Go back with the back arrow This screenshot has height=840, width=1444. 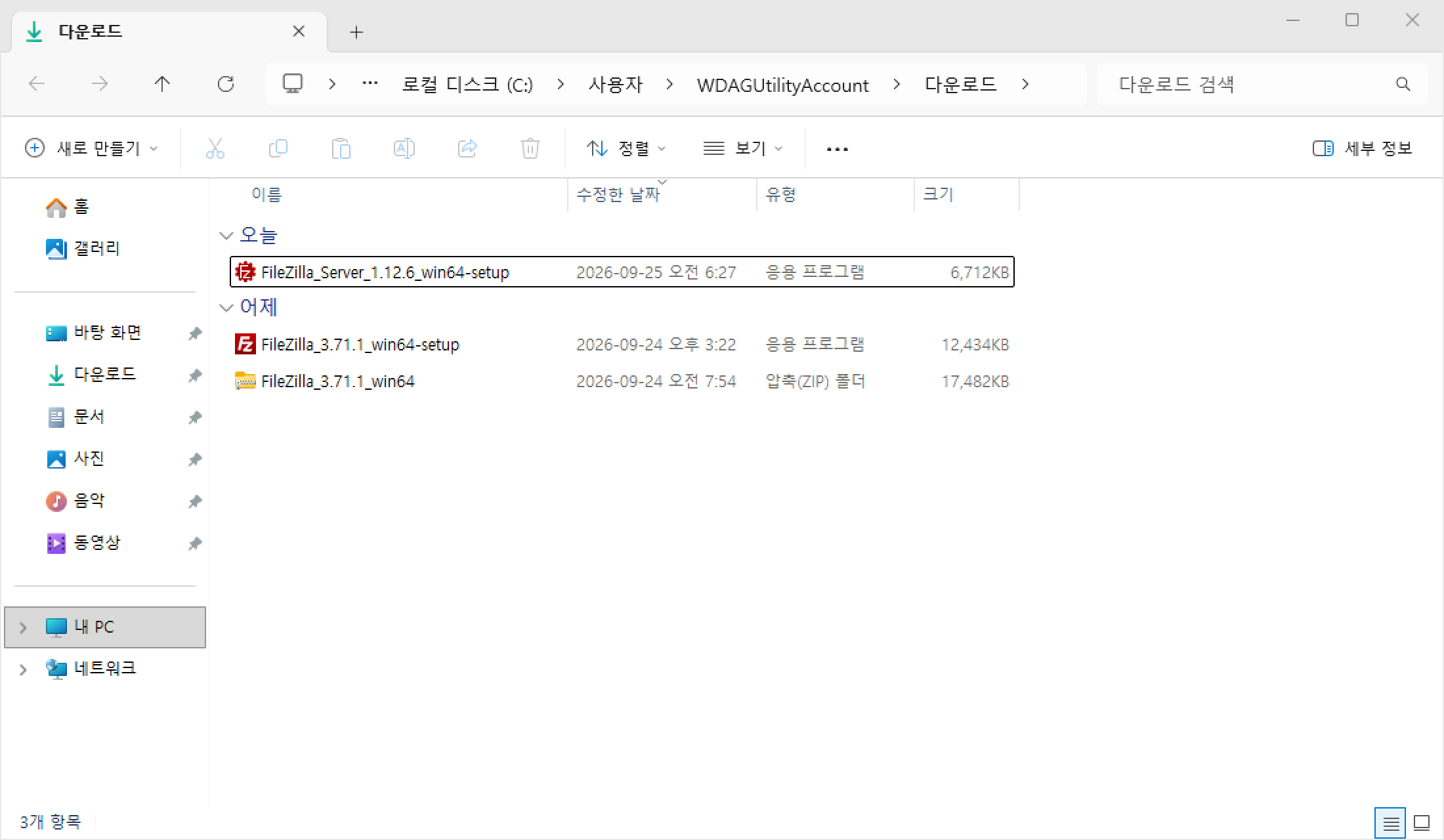tap(37, 84)
